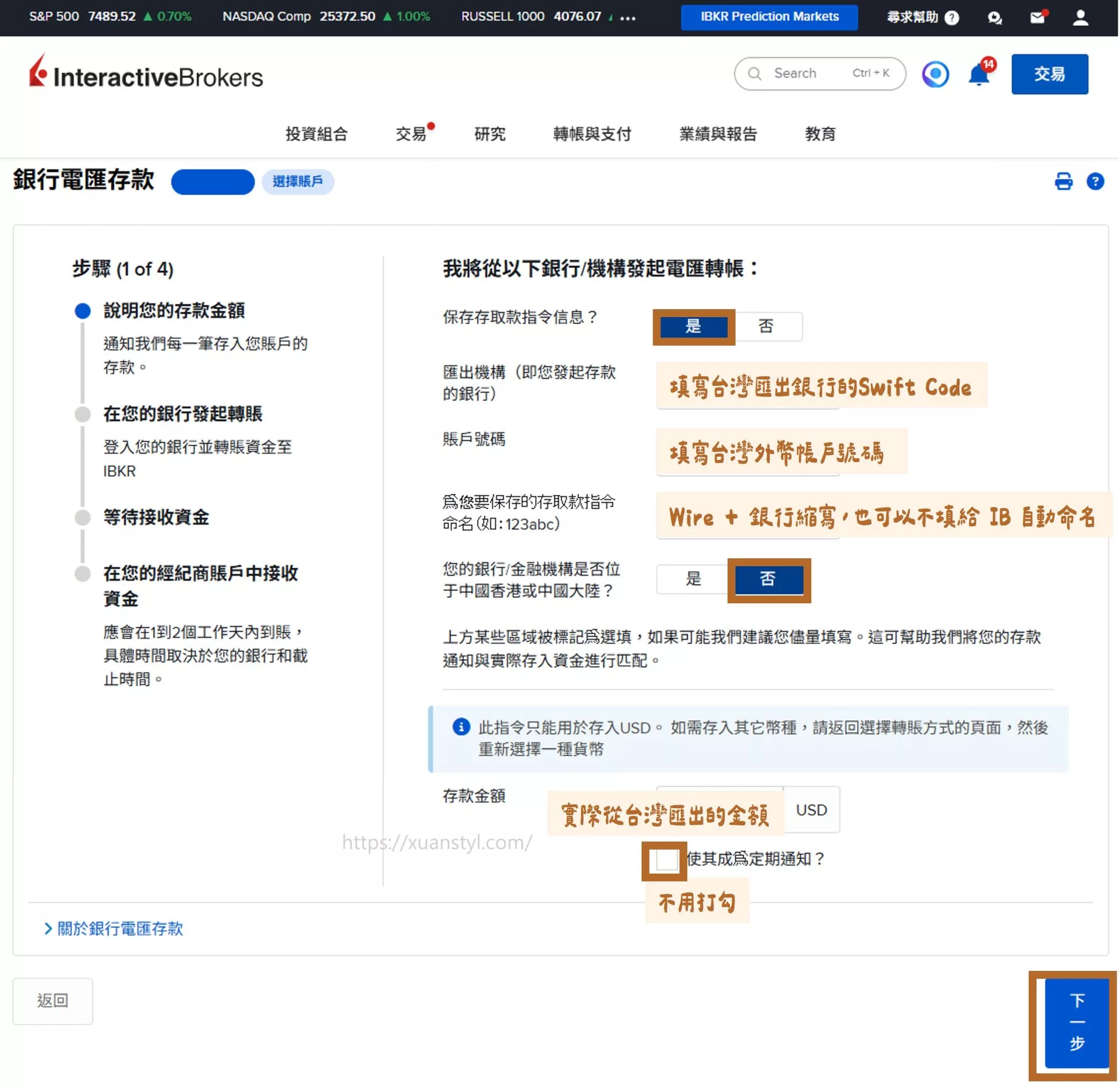Click step 說明您的存款金額
This screenshot has height=1090, width=1120.
174,310
